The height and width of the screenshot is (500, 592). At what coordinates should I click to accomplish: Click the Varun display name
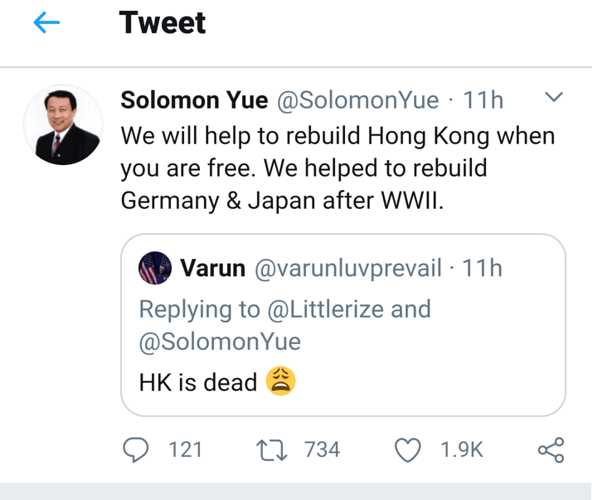click(213, 268)
